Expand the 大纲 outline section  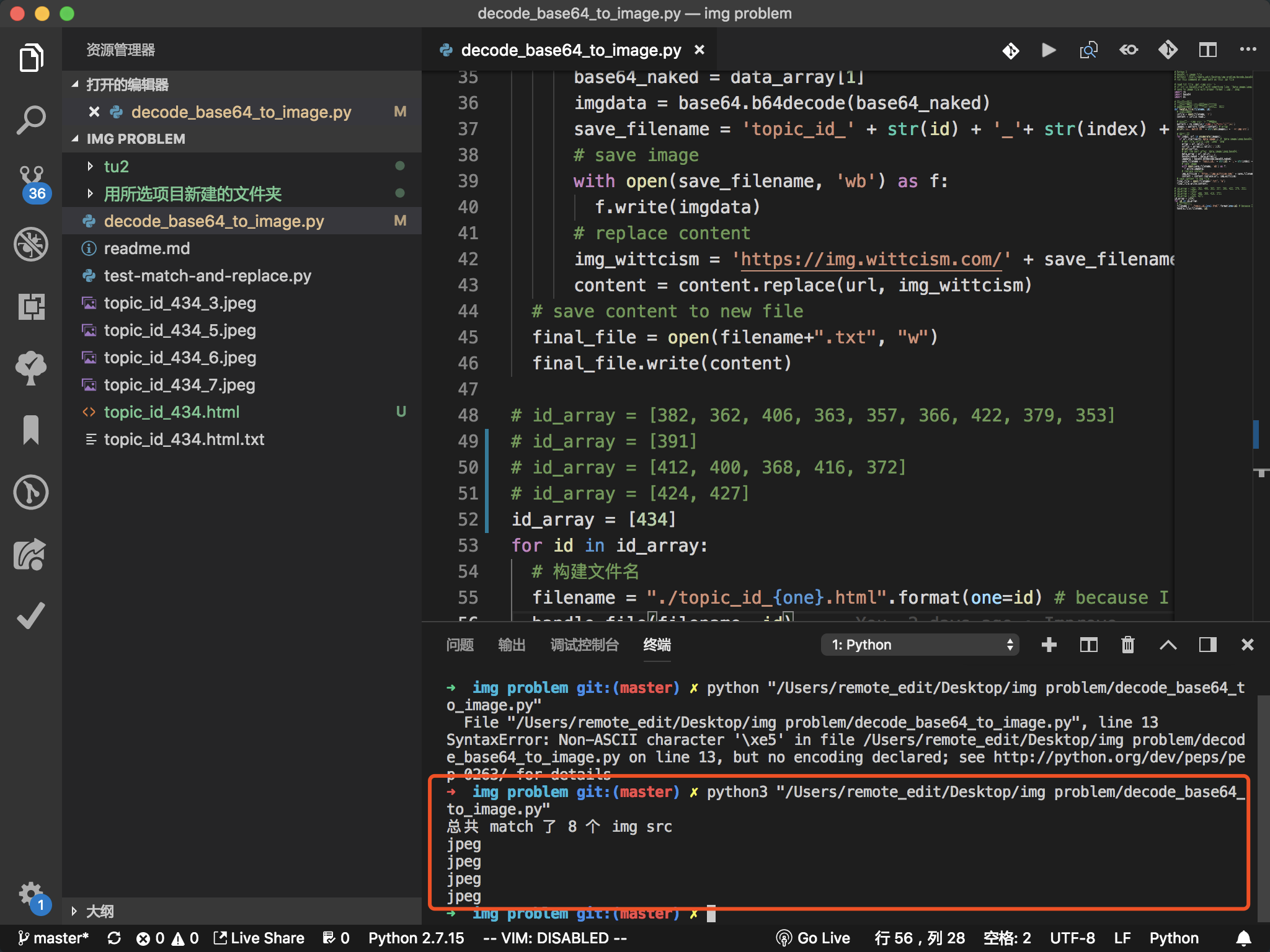[99, 910]
